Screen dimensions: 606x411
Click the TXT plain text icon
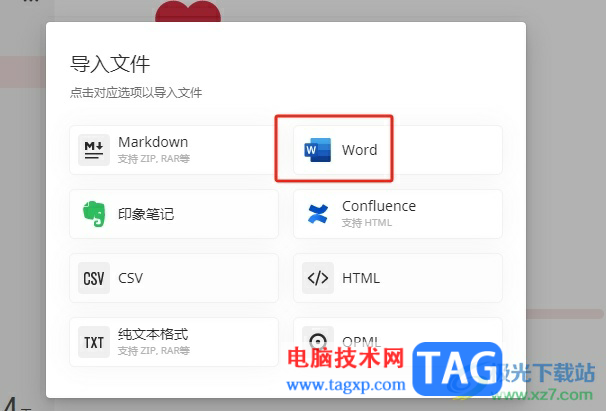(x=94, y=342)
